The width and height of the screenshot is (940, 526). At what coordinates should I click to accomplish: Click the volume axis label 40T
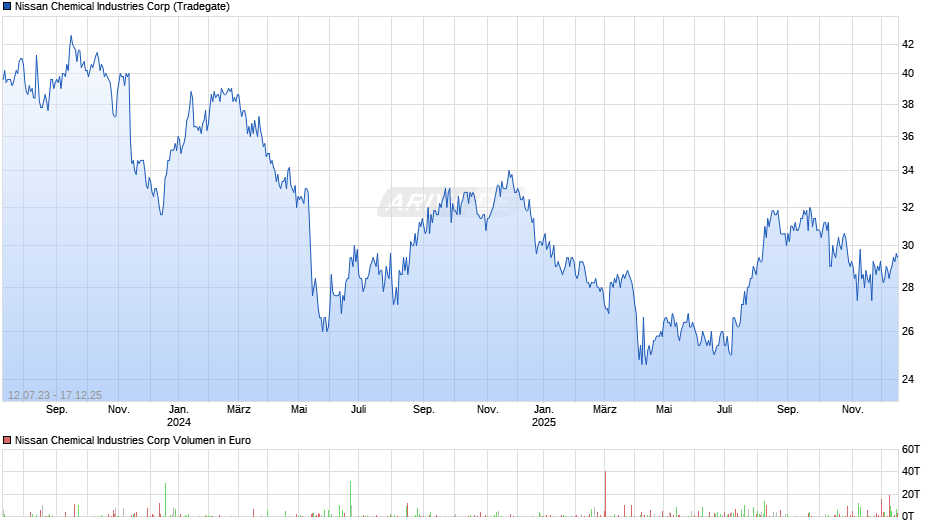click(911, 471)
